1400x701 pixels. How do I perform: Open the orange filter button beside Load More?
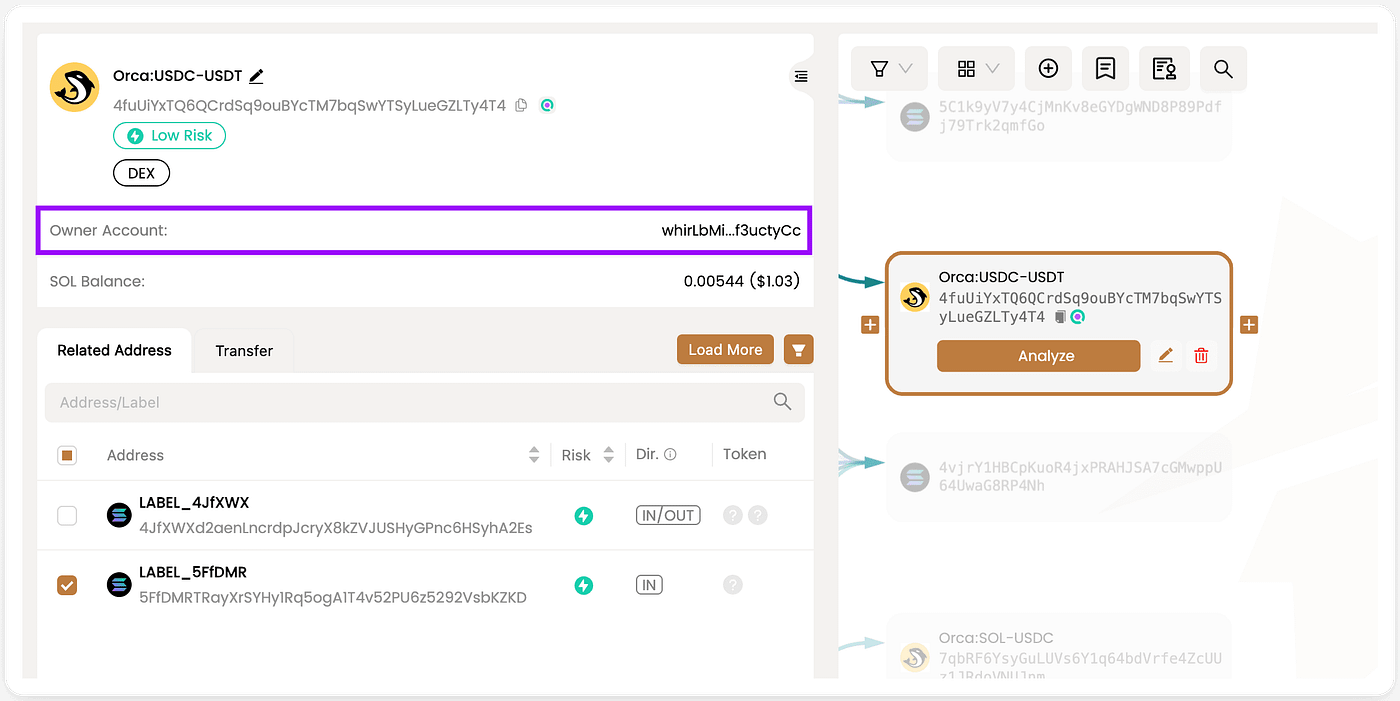(798, 349)
